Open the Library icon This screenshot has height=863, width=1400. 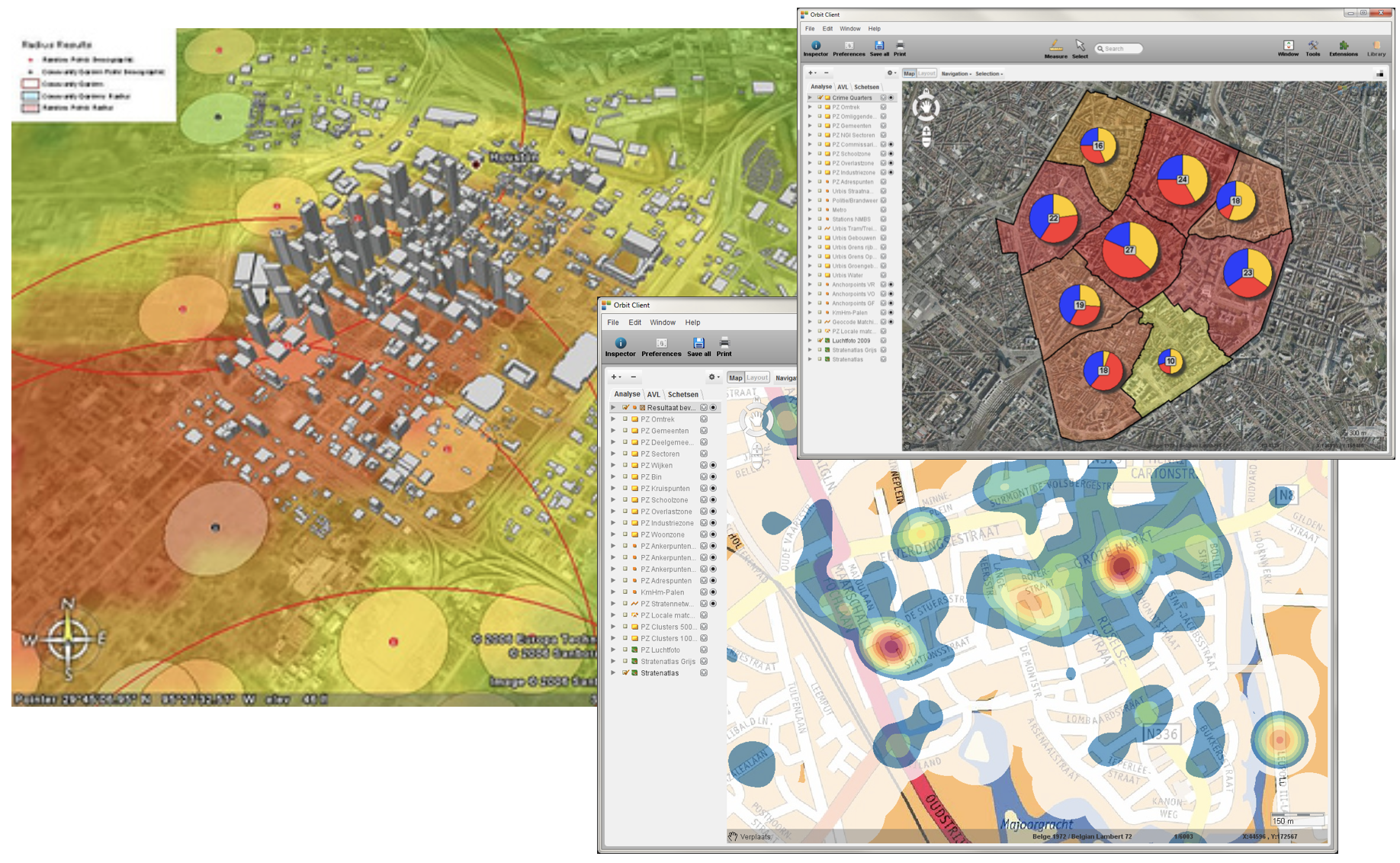pyautogui.click(x=1376, y=47)
